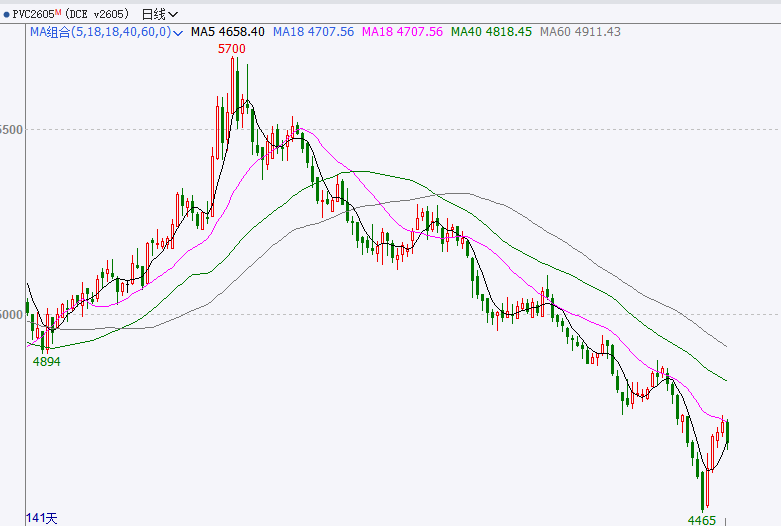This screenshot has height=526, width=781.
Task: Click the 4894 low price marker
Action: click(x=46, y=361)
